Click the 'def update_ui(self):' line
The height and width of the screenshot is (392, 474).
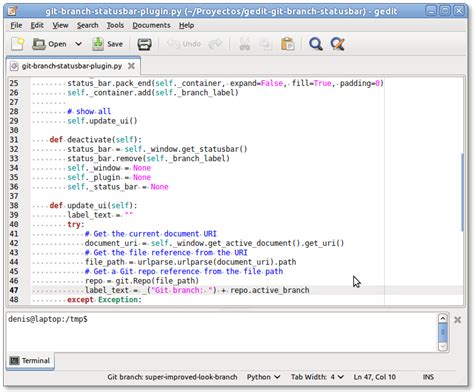coord(93,205)
